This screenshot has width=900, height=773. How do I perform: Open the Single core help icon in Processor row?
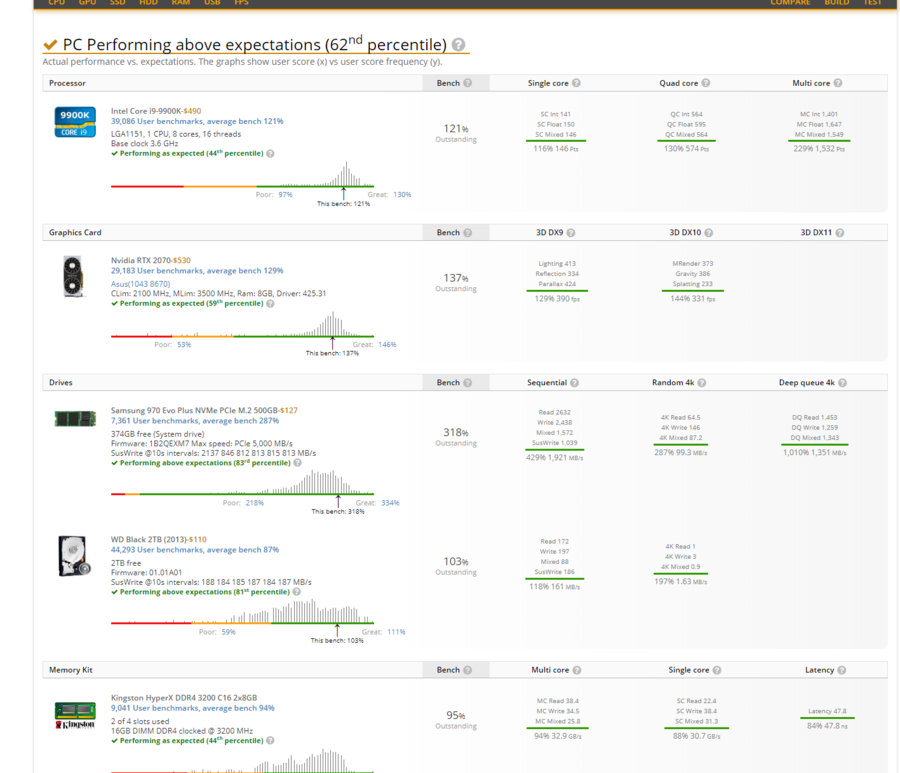576,83
